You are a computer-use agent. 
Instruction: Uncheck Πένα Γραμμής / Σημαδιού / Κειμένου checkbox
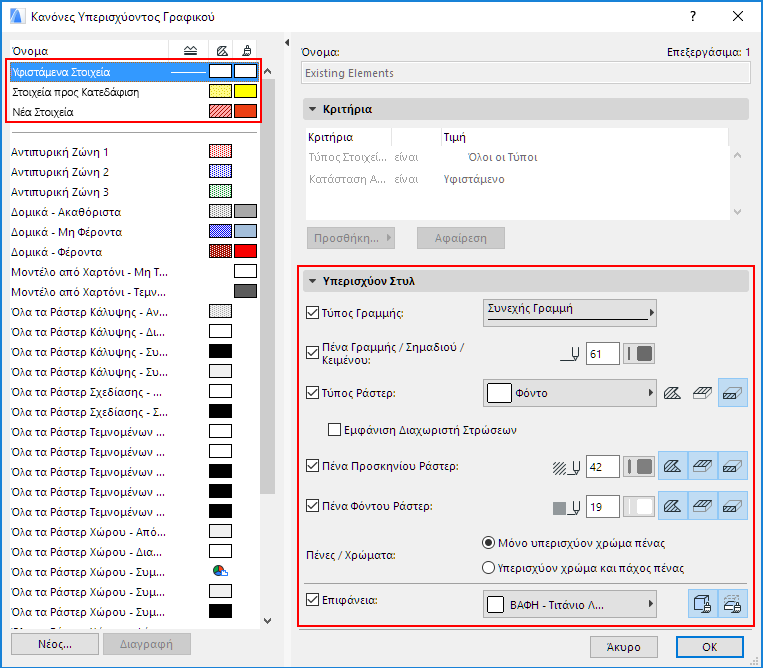[312, 353]
